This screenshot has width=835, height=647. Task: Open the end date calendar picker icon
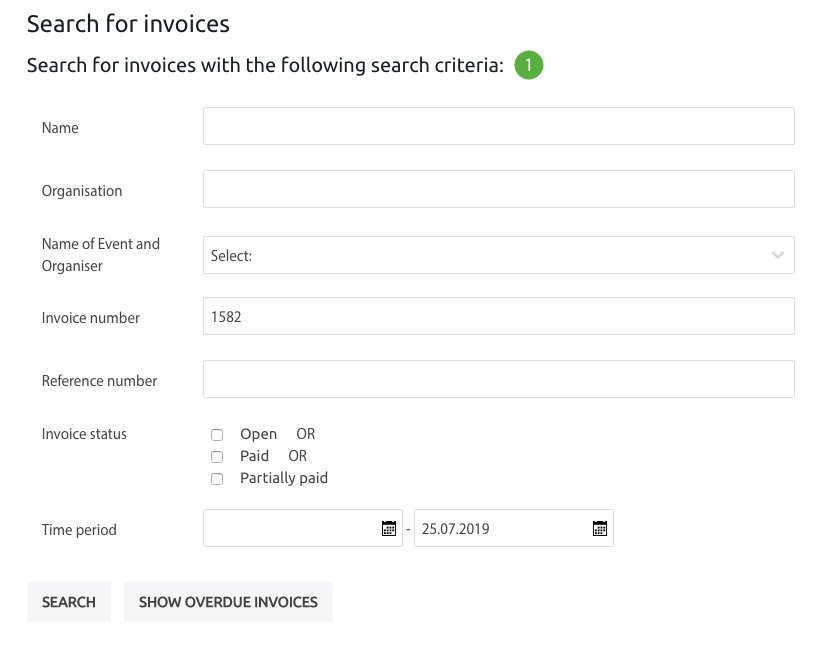click(600, 528)
